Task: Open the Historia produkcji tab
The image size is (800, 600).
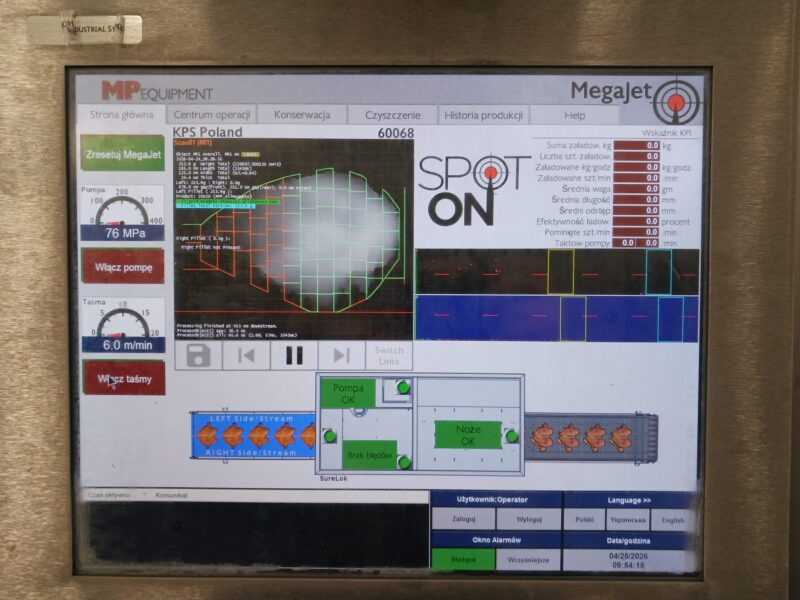Action: point(483,115)
